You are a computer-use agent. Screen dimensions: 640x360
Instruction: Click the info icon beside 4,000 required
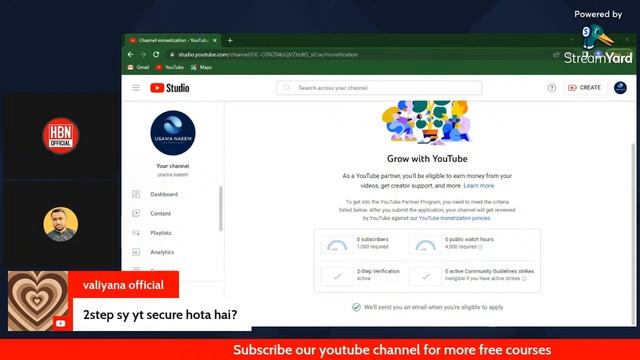[480, 247]
